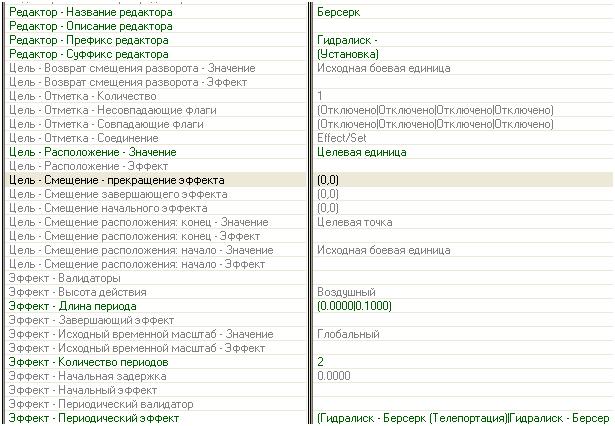
Task: Click flags value beside Совпадающие флаги
Action: [x=435, y=124]
